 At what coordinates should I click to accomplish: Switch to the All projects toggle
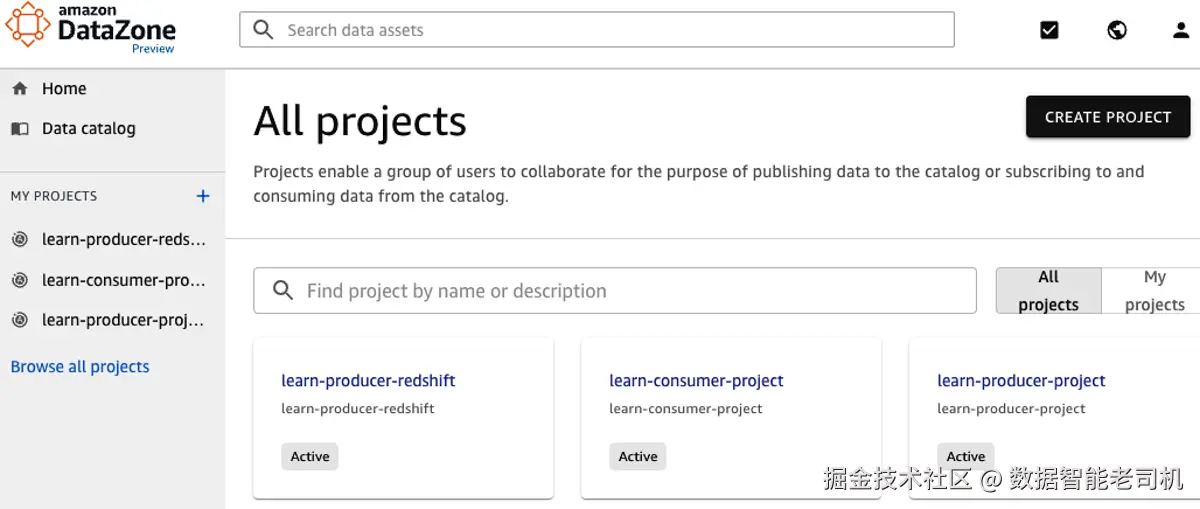pos(1048,291)
